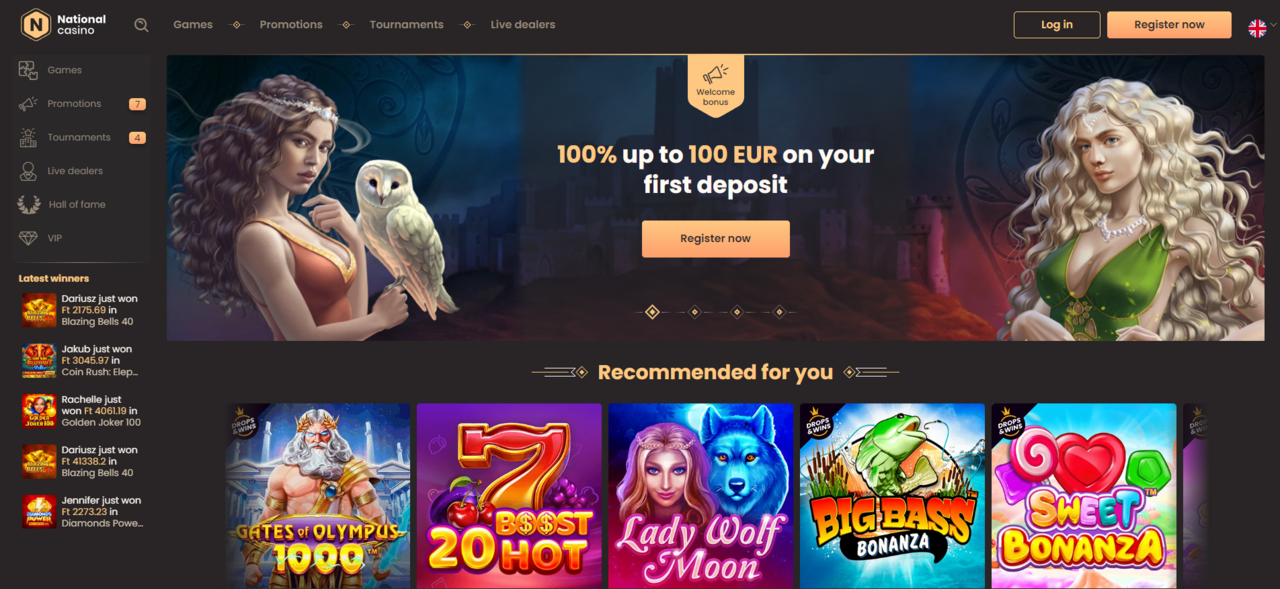Click the Promotions count badge in sidebar

coord(137,104)
